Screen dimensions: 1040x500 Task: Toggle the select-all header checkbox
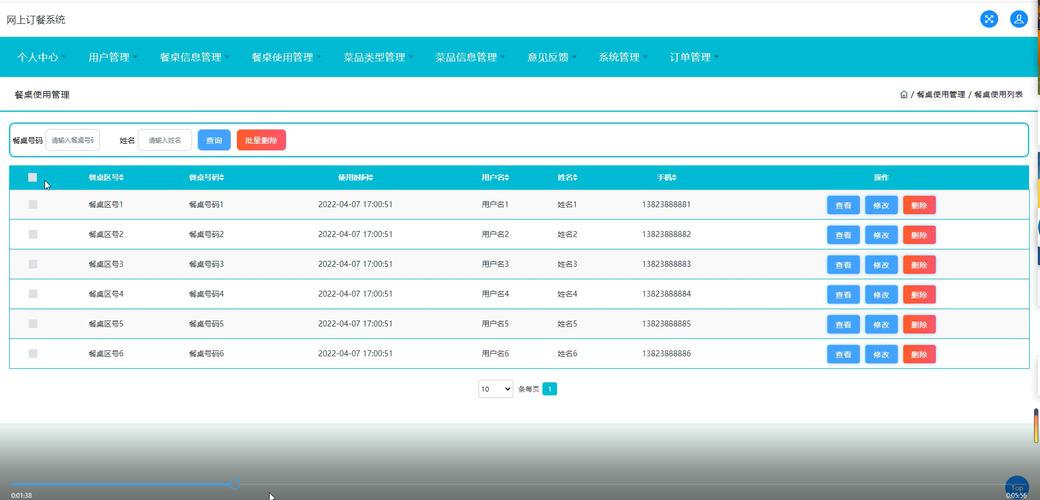coord(32,177)
